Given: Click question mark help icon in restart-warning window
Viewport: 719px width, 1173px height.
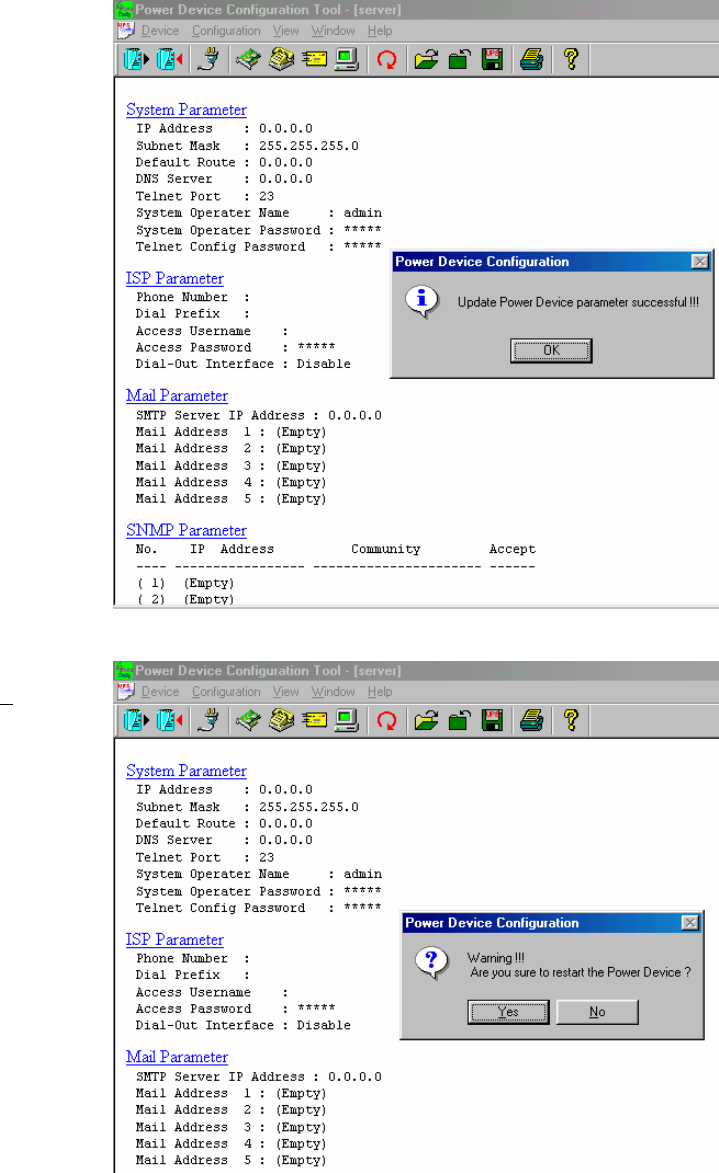Looking at the screenshot, I should (571, 720).
